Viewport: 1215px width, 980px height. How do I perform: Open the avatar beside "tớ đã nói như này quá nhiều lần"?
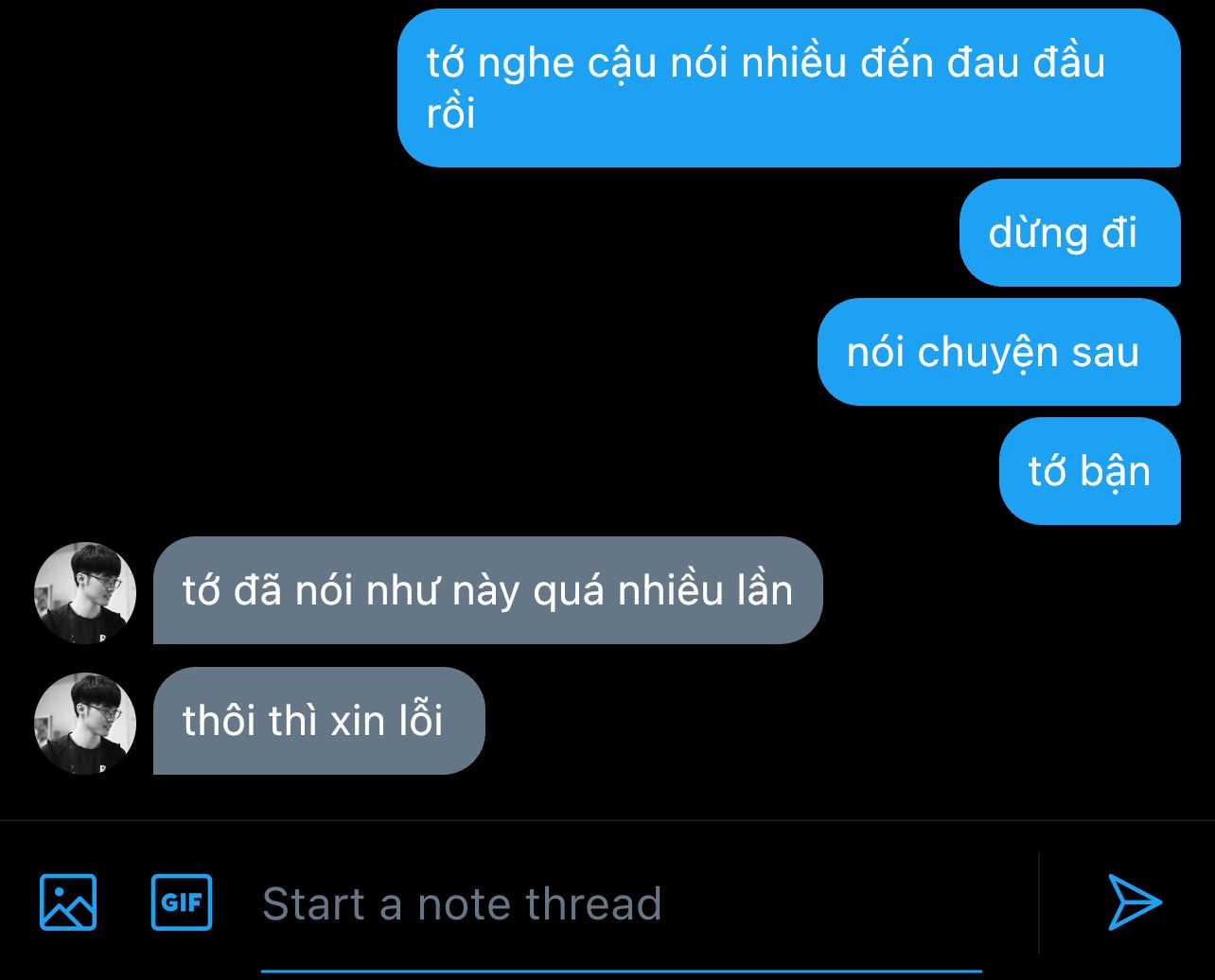click(85, 593)
